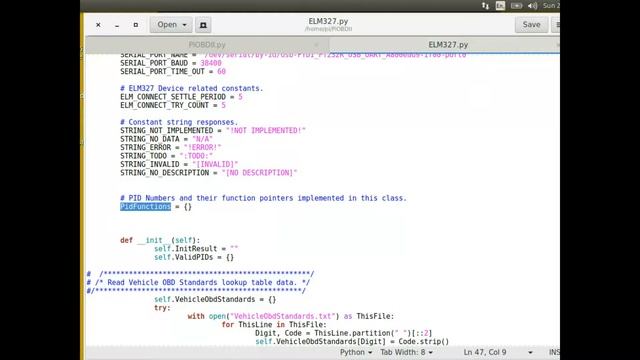The image size is (640, 360).
Task: Click the self.ValidPIDs = {} line
Action: click(x=194, y=258)
